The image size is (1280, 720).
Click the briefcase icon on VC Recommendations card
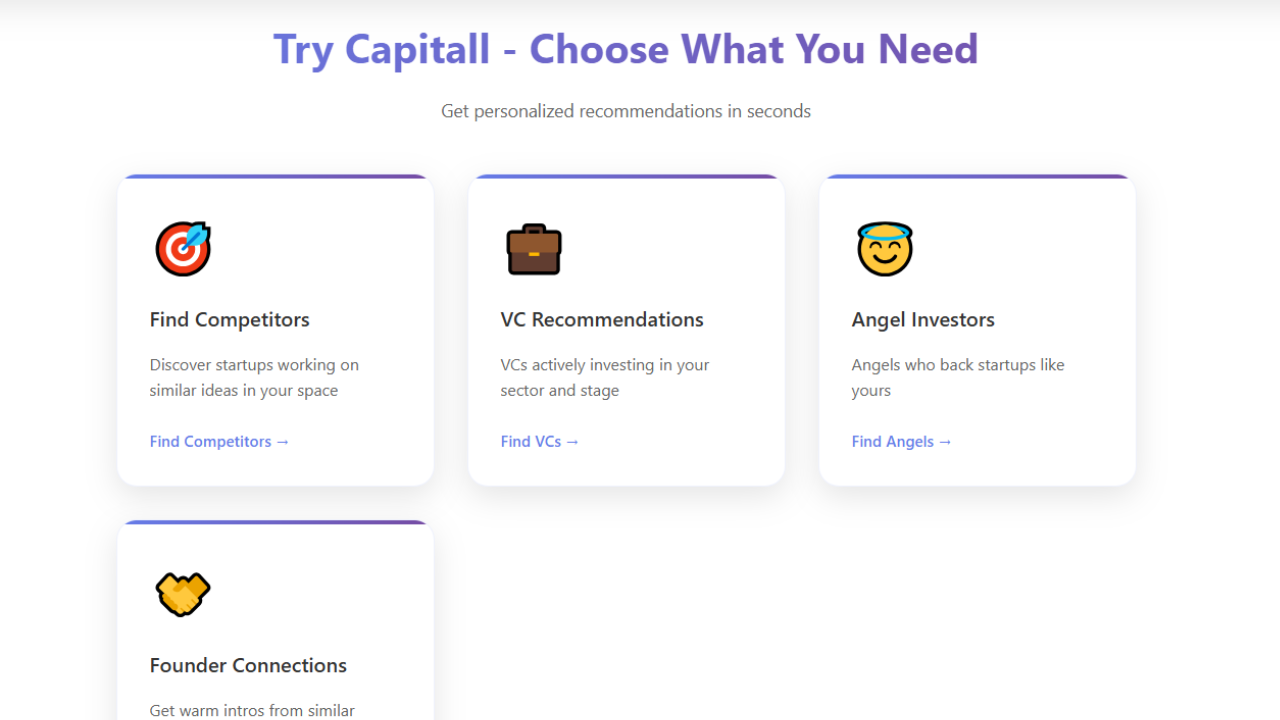[x=534, y=249]
